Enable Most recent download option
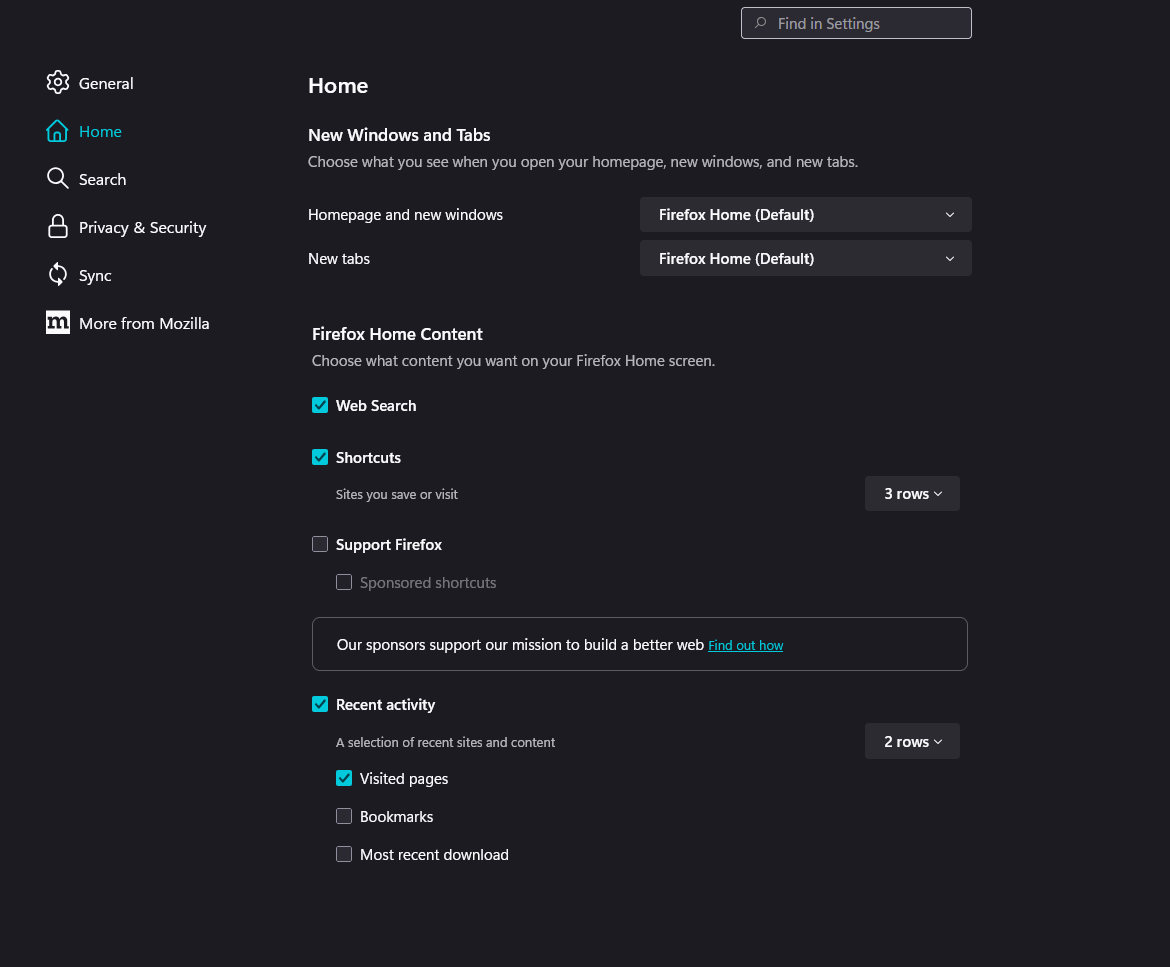The height and width of the screenshot is (967, 1170). pyautogui.click(x=344, y=854)
